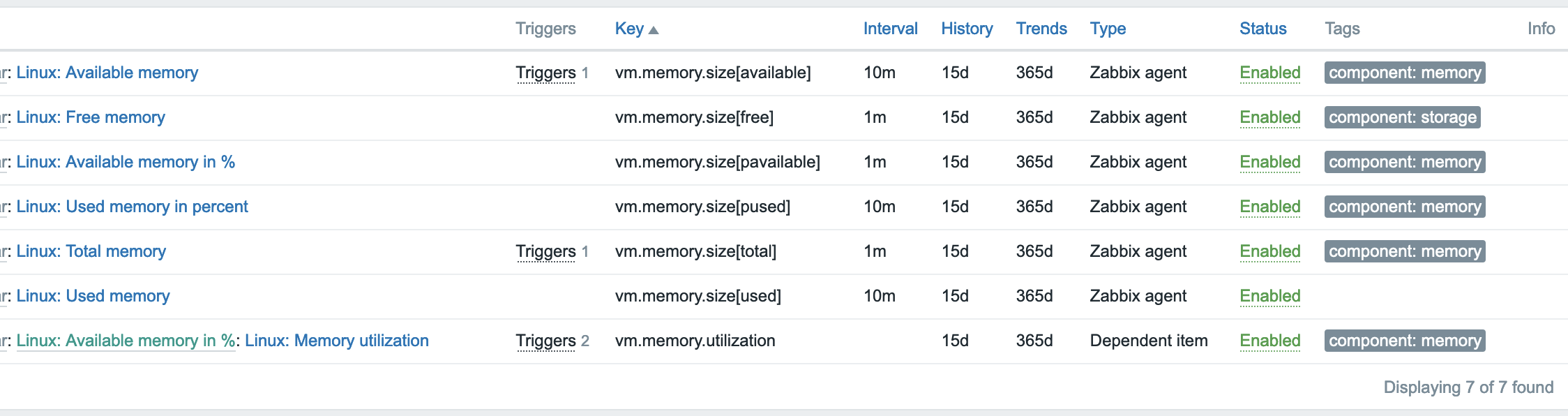Open the Linux: Used memory item
Viewport: 1568px width, 416px height.
[93, 296]
